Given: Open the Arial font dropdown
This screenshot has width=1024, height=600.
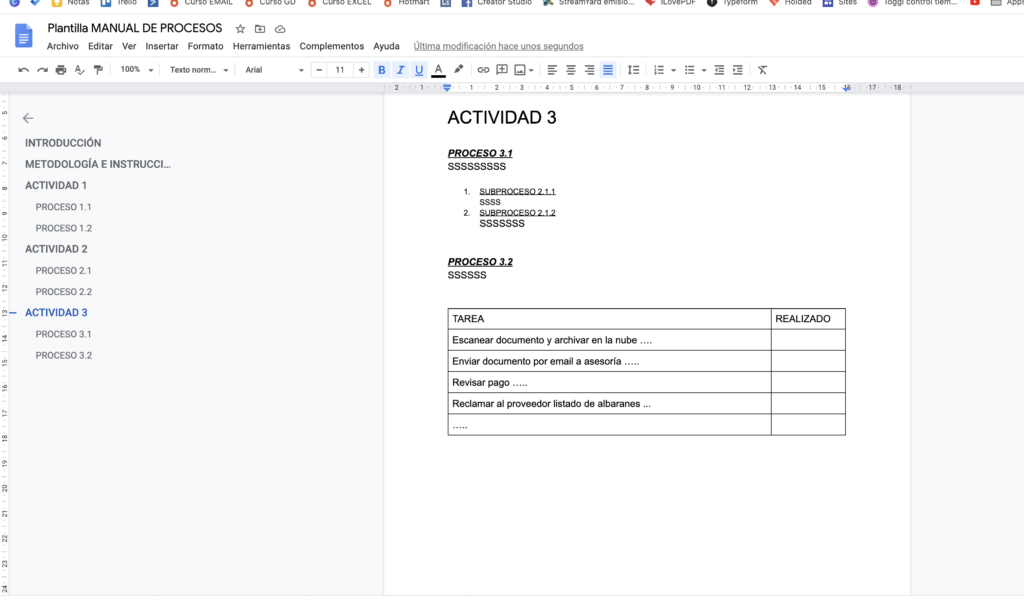Looking at the screenshot, I should coord(274,70).
